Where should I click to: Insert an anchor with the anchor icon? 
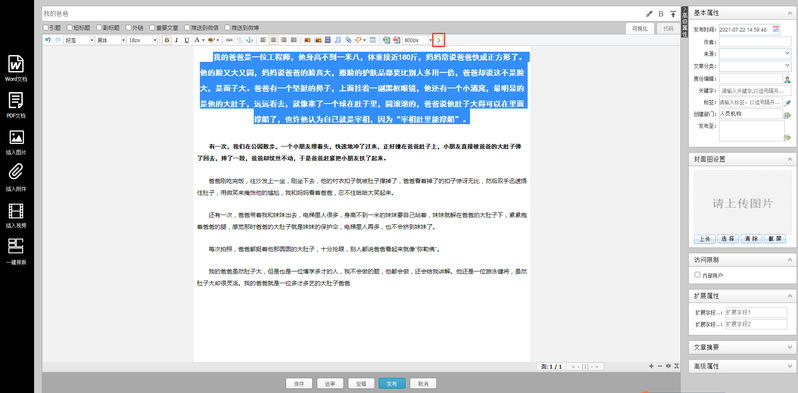point(249,40)
